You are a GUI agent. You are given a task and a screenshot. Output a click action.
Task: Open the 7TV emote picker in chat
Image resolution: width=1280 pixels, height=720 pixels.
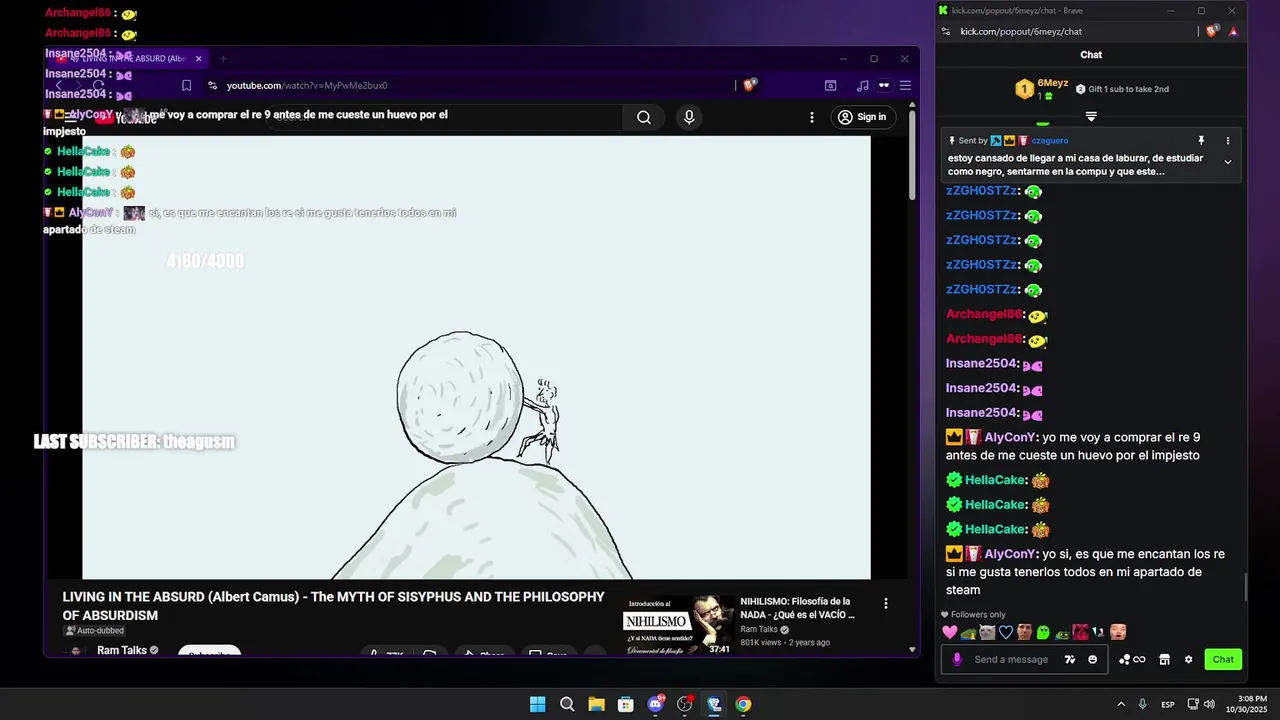(1070, 659)
